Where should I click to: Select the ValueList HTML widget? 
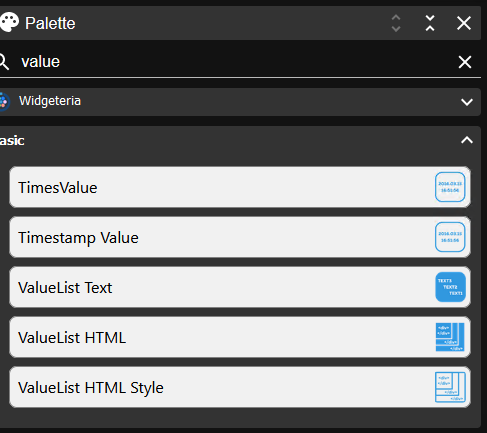coord(240,337)
